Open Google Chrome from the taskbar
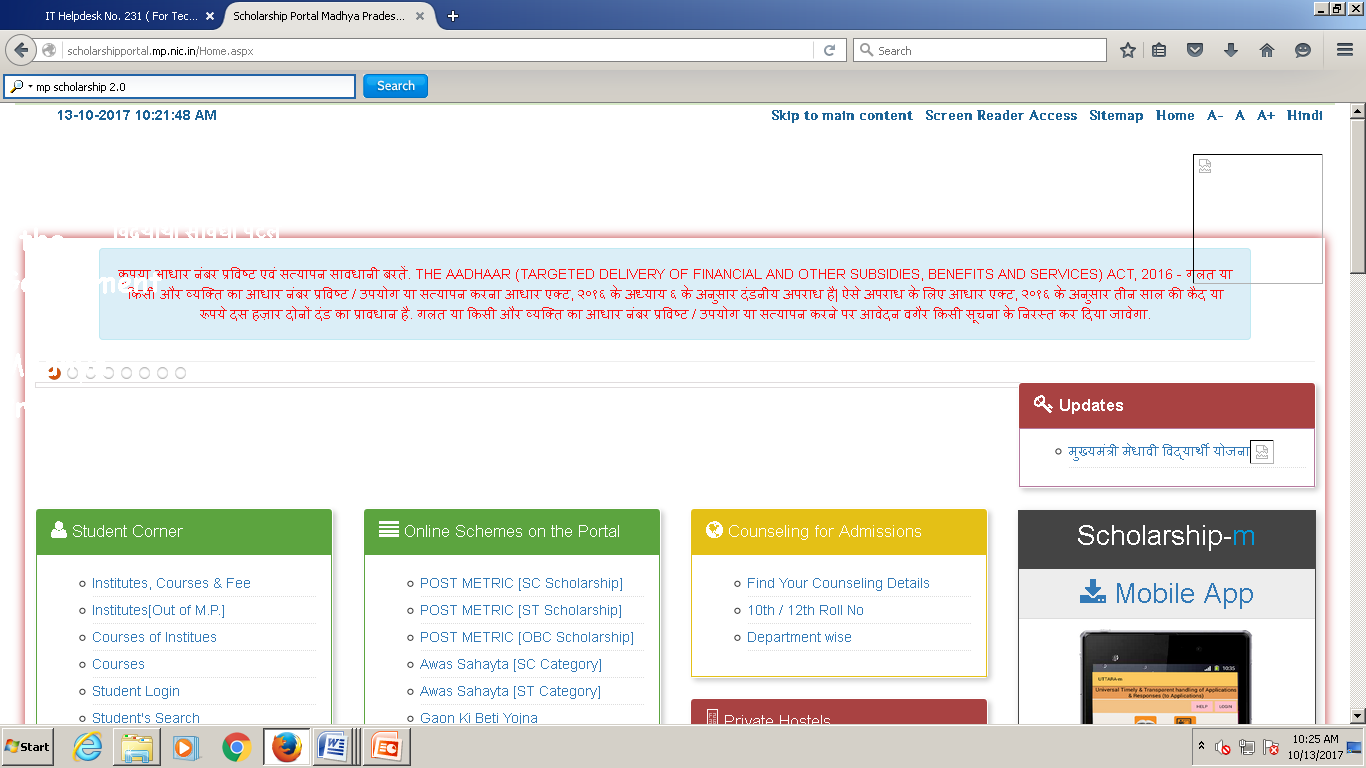 click(237, 747)
